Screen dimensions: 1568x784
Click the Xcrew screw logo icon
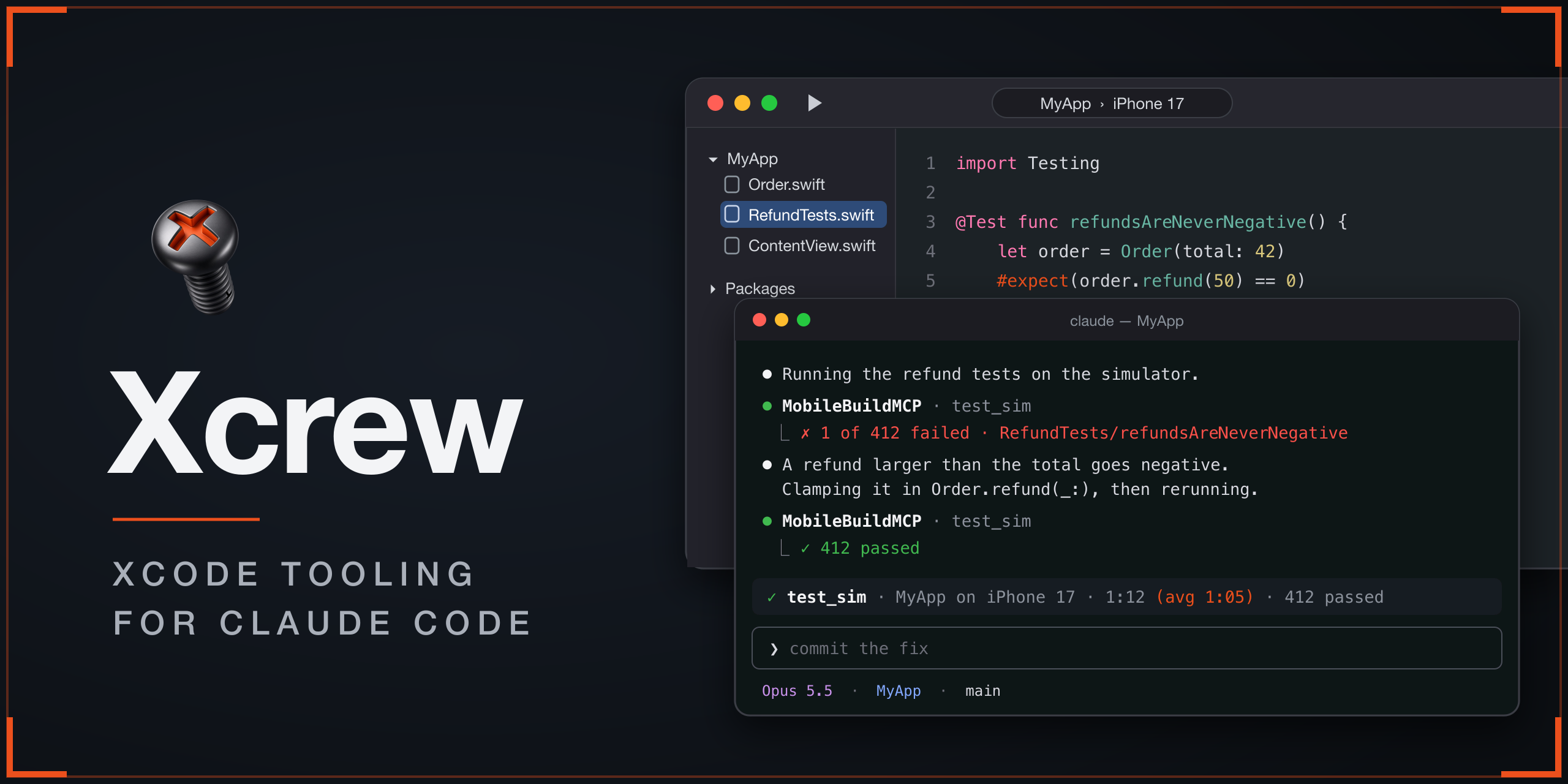[195, 257]
